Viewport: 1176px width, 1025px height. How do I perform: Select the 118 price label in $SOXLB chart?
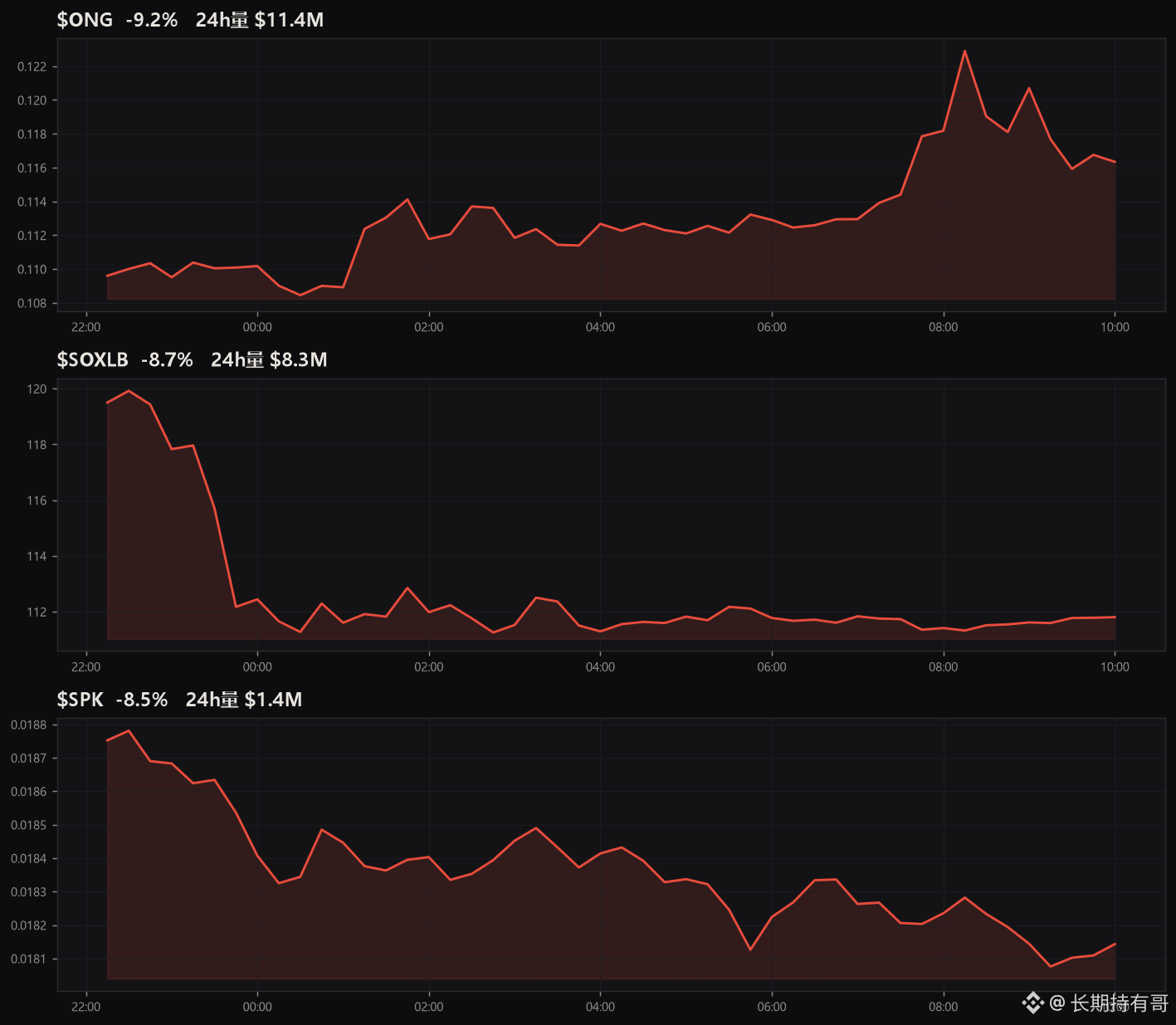pos(37,445)
